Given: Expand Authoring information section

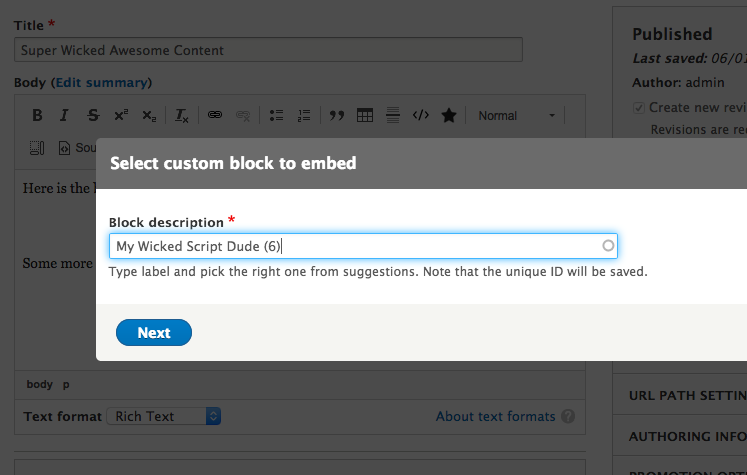Looking at the screenshot, I should [686, 436].
